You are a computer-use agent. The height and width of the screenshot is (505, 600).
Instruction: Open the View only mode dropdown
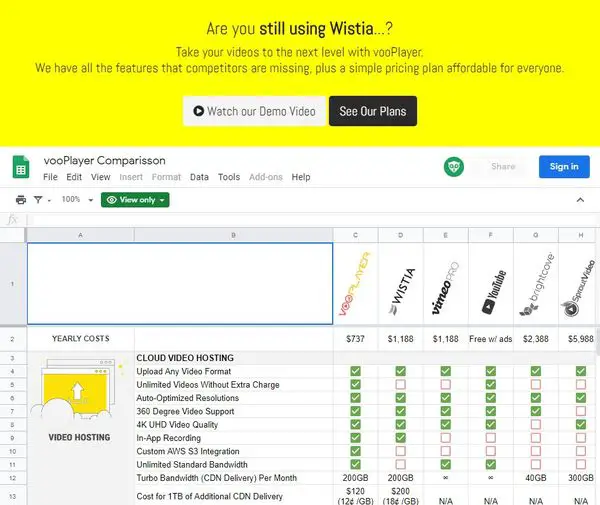(135, 200)
